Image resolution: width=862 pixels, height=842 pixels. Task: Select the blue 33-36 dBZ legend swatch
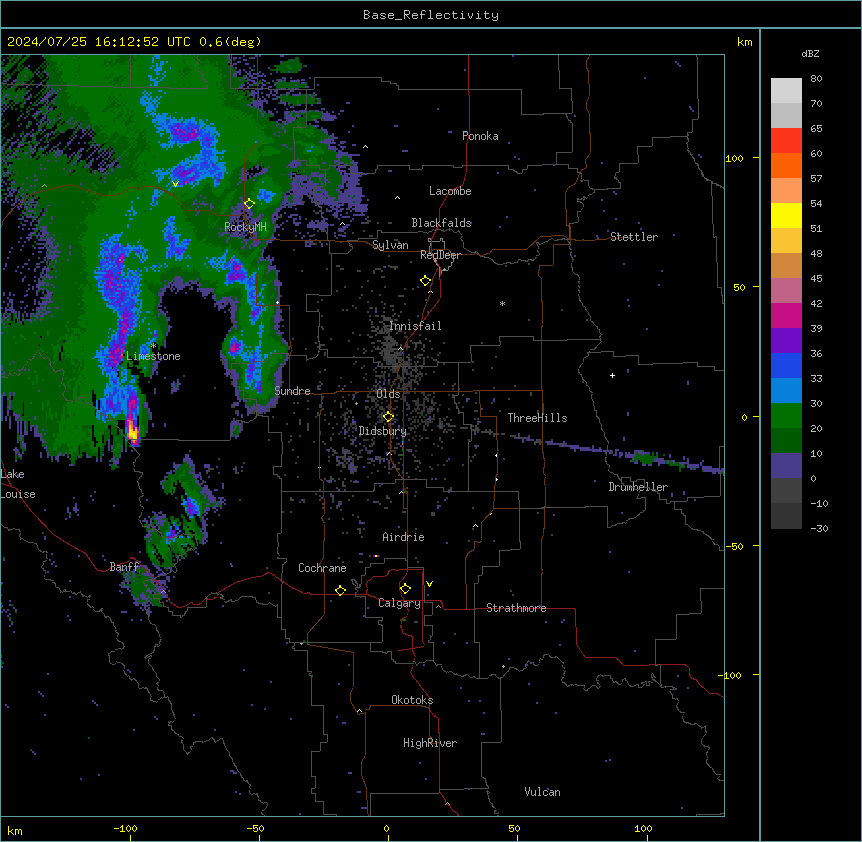point(786,365)
